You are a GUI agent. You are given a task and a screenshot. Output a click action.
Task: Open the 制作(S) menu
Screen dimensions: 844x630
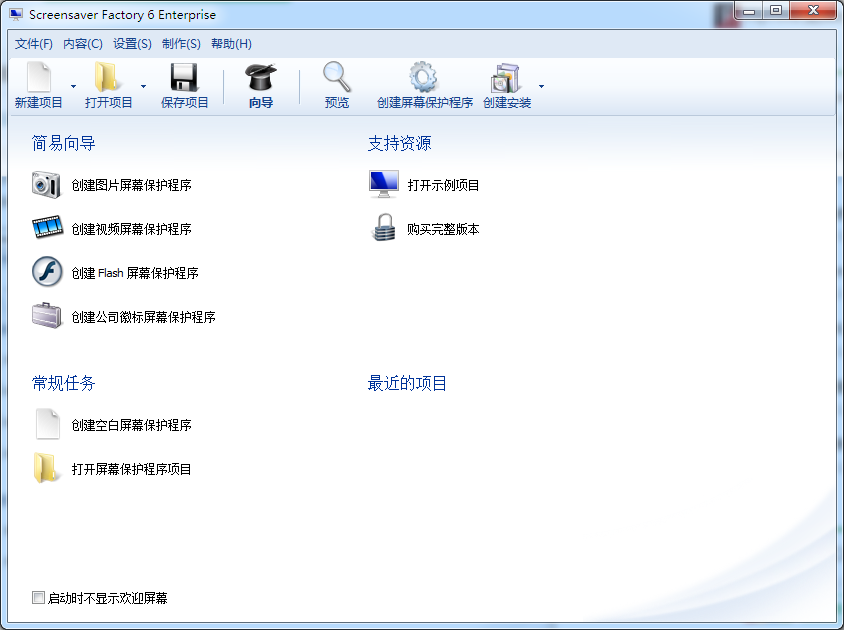tap(181, 44)
